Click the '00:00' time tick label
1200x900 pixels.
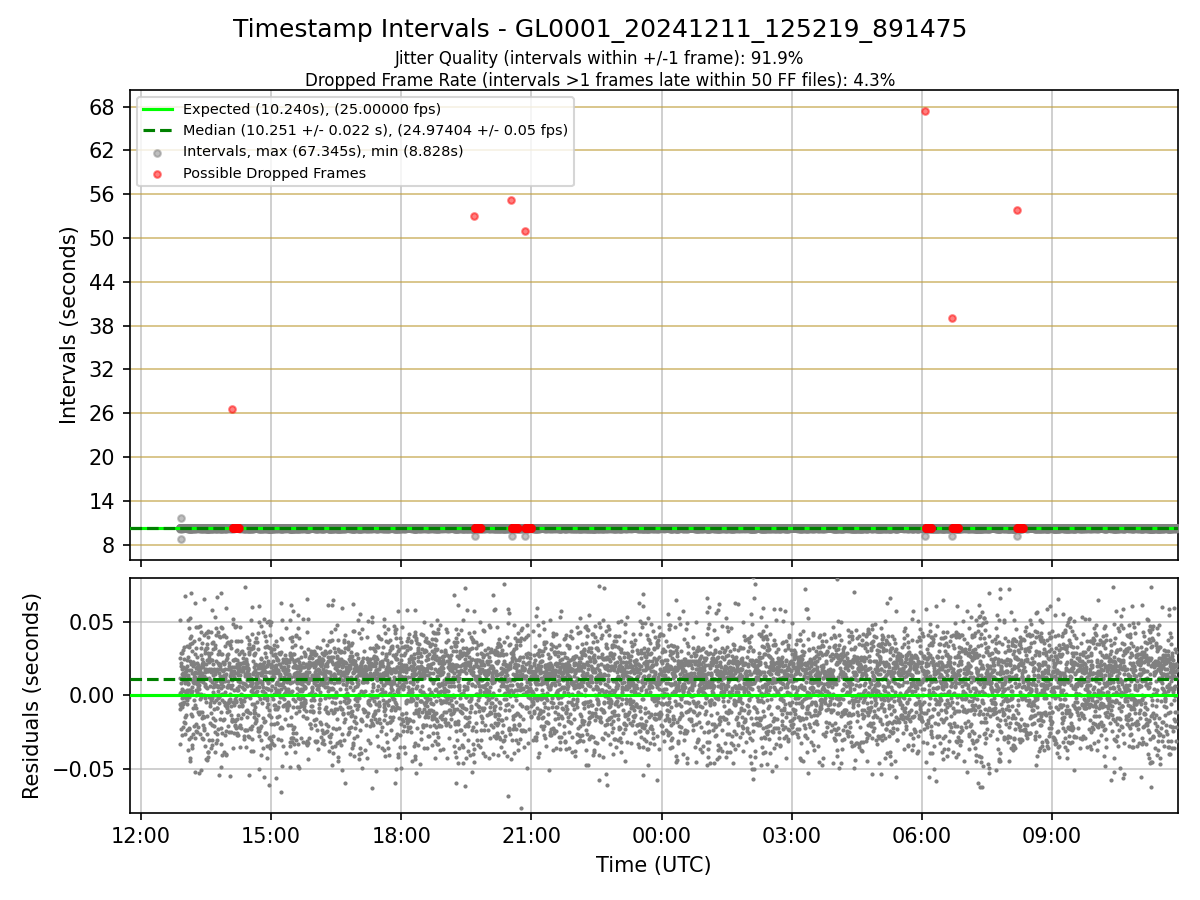(661, 836)
